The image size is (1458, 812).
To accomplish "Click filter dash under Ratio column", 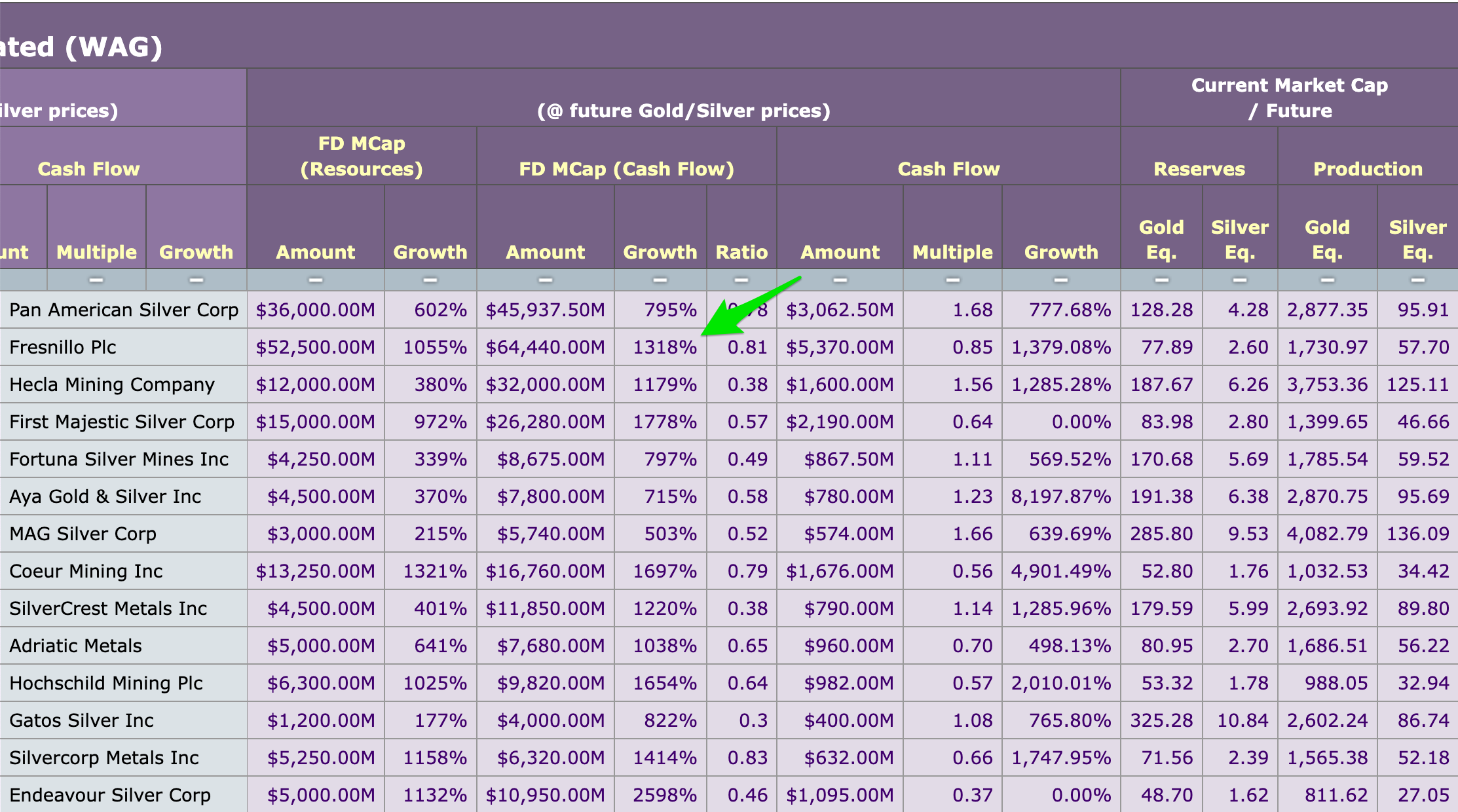I will click(x=741, y=280).
